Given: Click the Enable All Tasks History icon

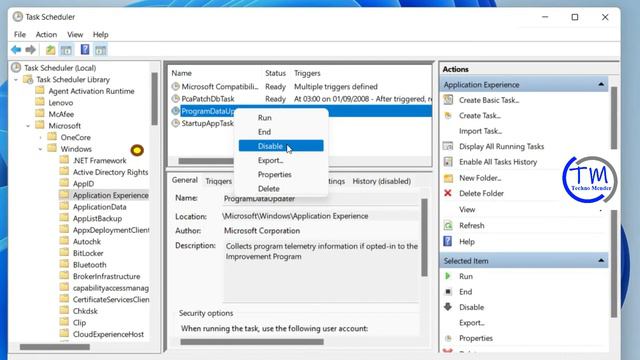Looking at the screenshot, I should point(448,162).
